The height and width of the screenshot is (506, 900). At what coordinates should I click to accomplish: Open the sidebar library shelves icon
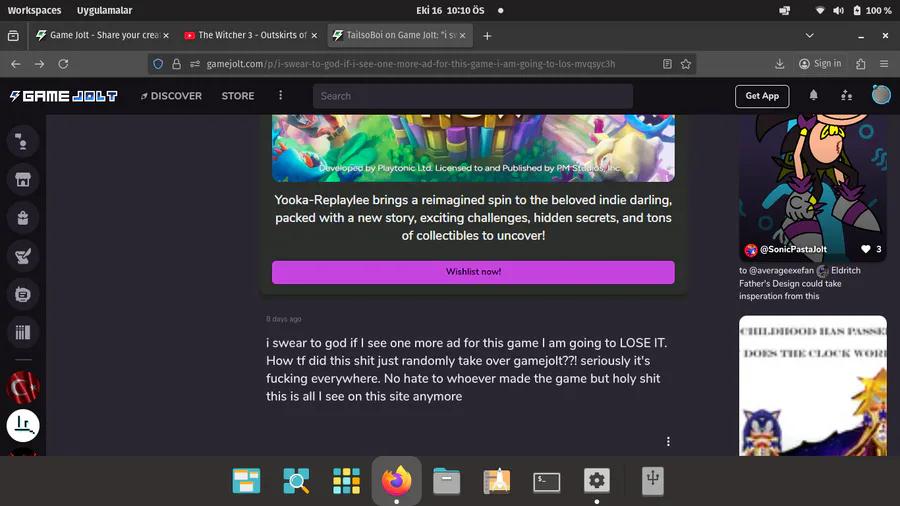click(22, 332)
